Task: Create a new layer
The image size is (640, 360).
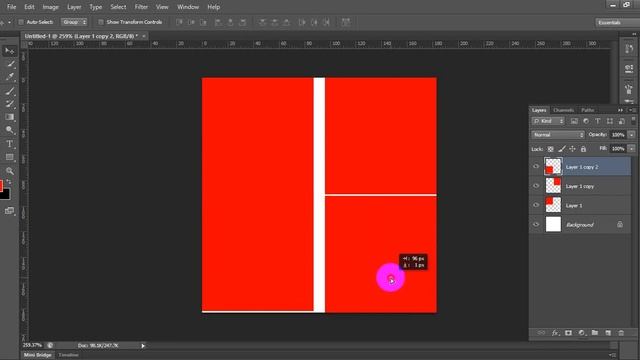Action: click(x=608, y=333)
